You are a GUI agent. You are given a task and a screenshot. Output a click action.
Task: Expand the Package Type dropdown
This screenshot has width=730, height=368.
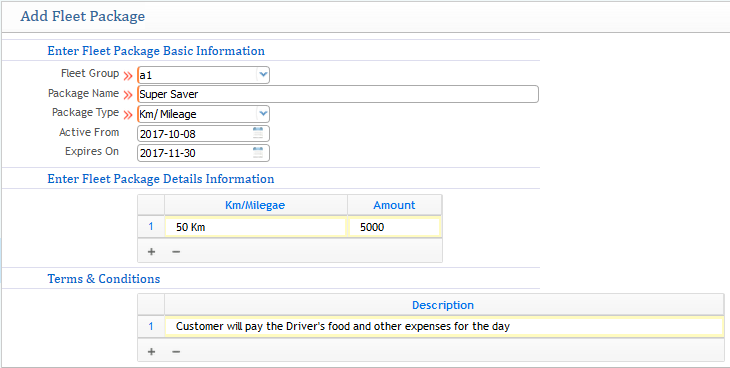[263, 114]
